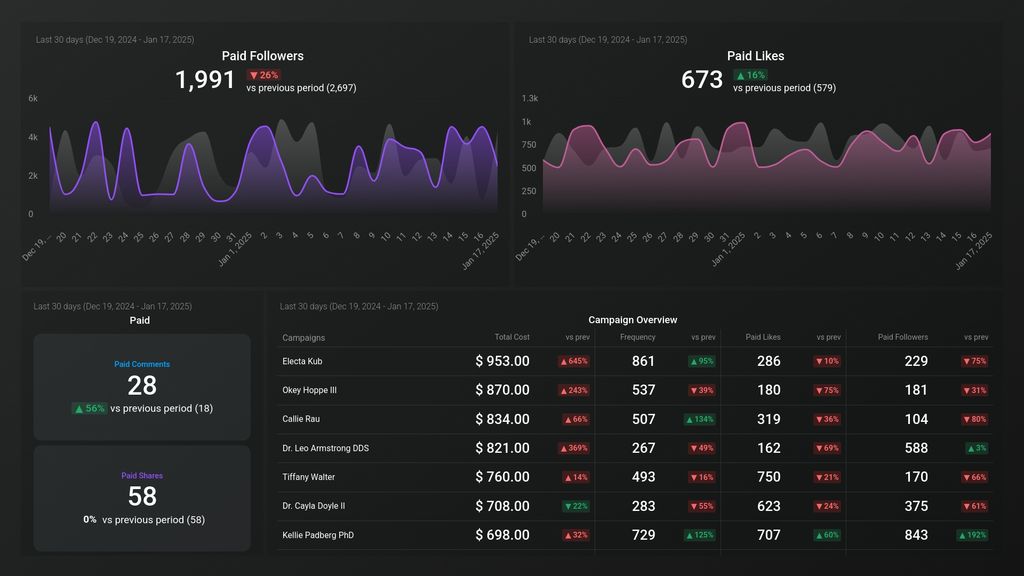This screenshot has height=576, width=1024.
Task: Select the Paid Shares card value 58
Action: click(142, 497)
